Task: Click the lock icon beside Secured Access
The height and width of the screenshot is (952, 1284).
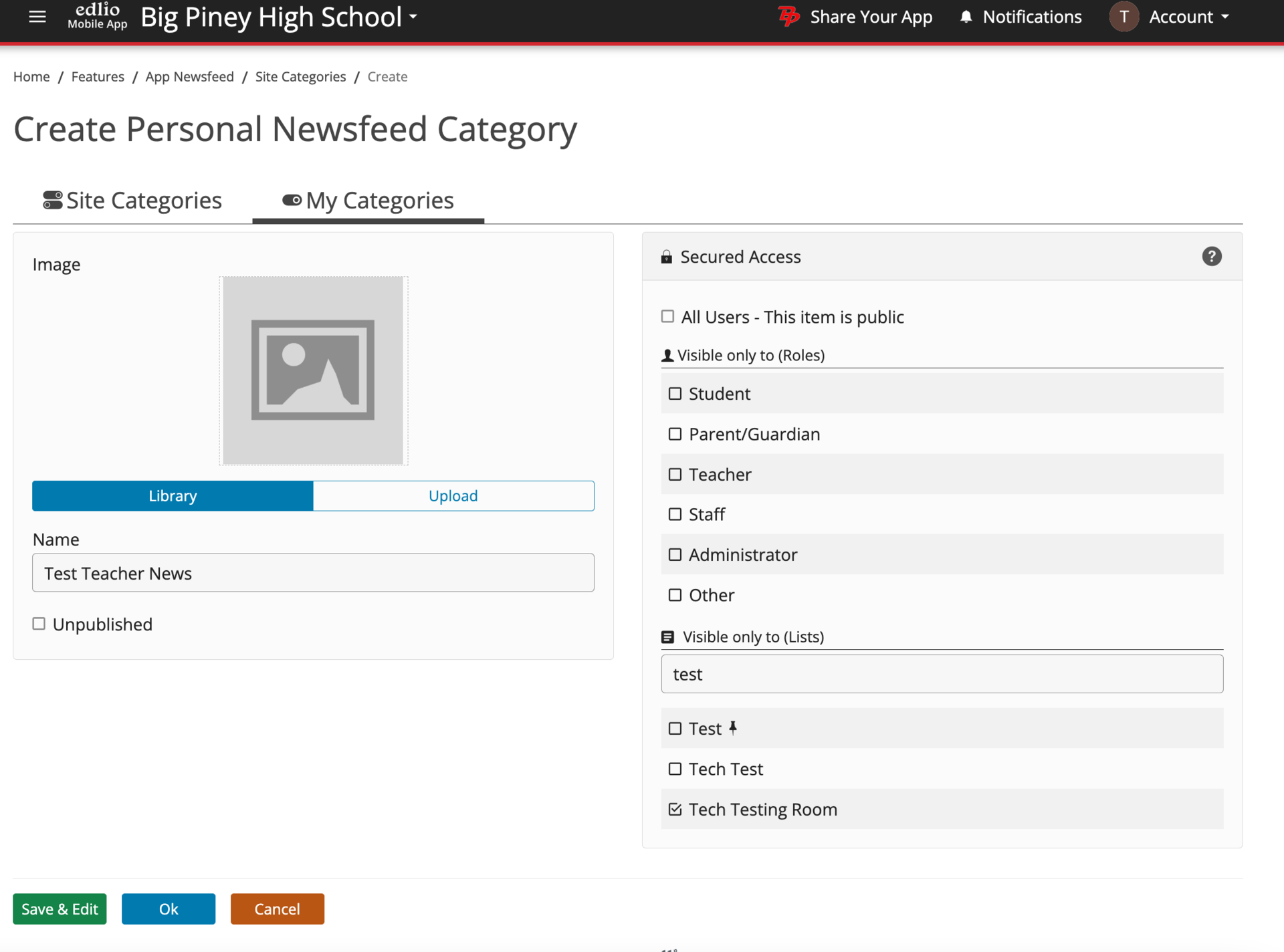Action: pos(667,256)
